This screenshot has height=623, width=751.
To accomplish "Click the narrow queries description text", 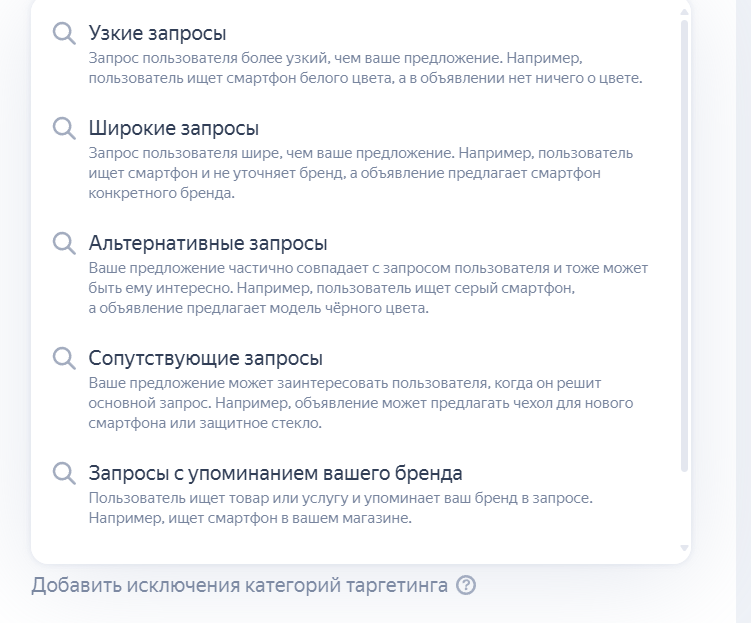I will click(x=365, y=68).
